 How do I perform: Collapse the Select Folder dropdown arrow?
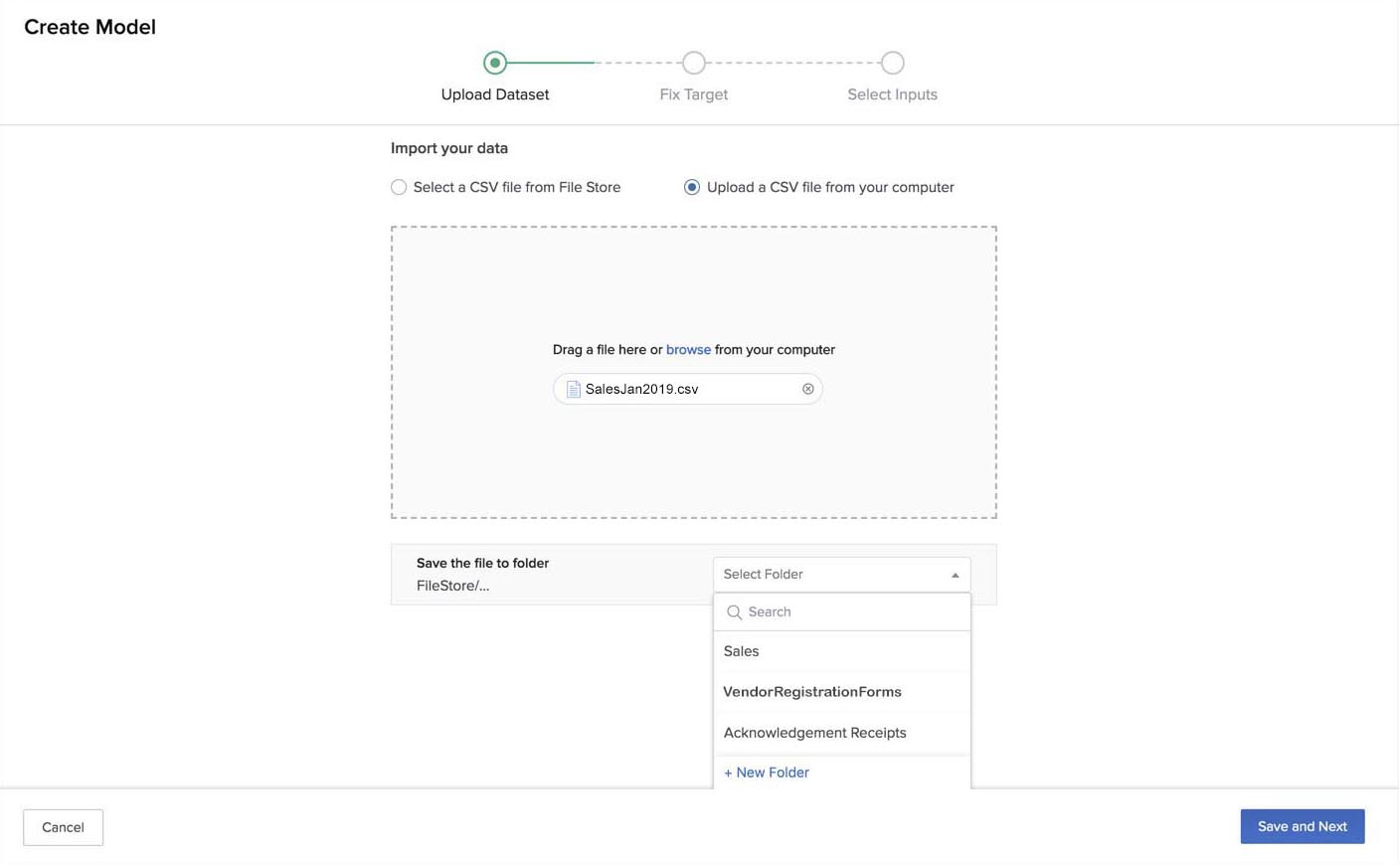pyautogui.click(x=955, y=575)
